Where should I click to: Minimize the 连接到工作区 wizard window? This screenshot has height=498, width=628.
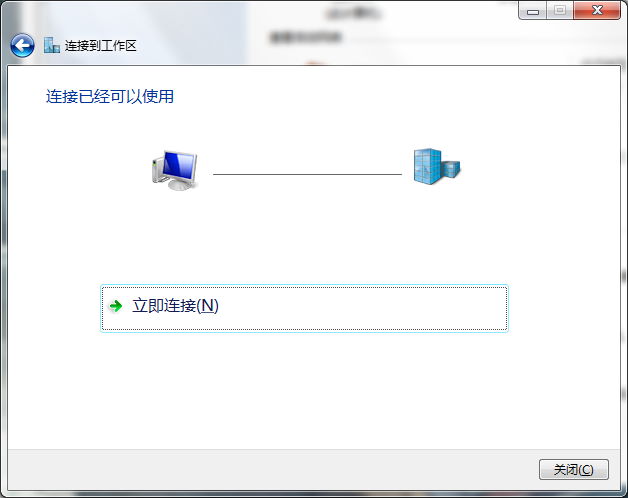pos(533,11)
